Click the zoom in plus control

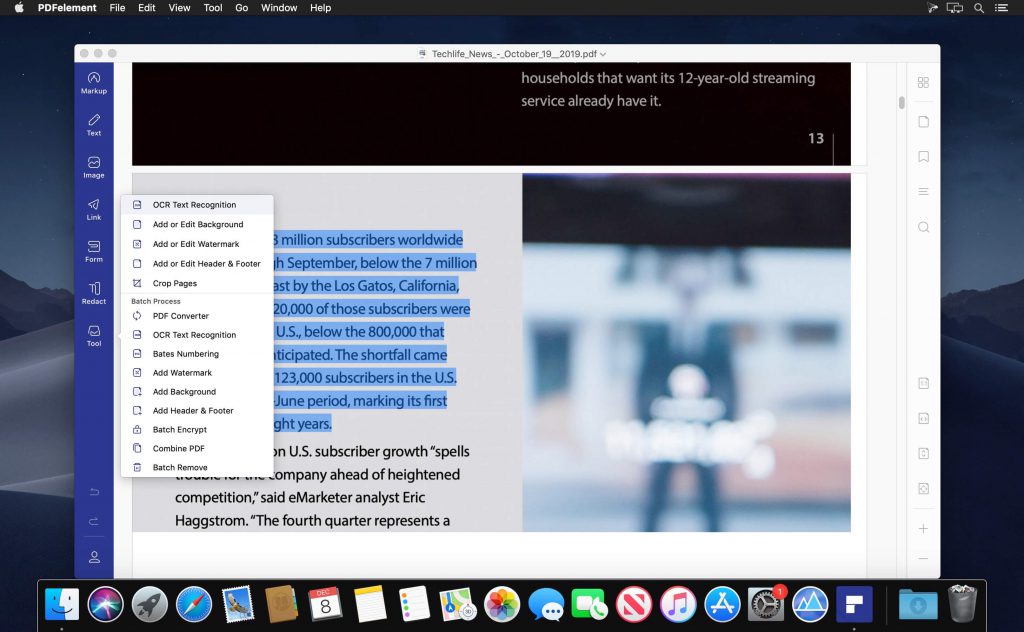coord(922,528)
